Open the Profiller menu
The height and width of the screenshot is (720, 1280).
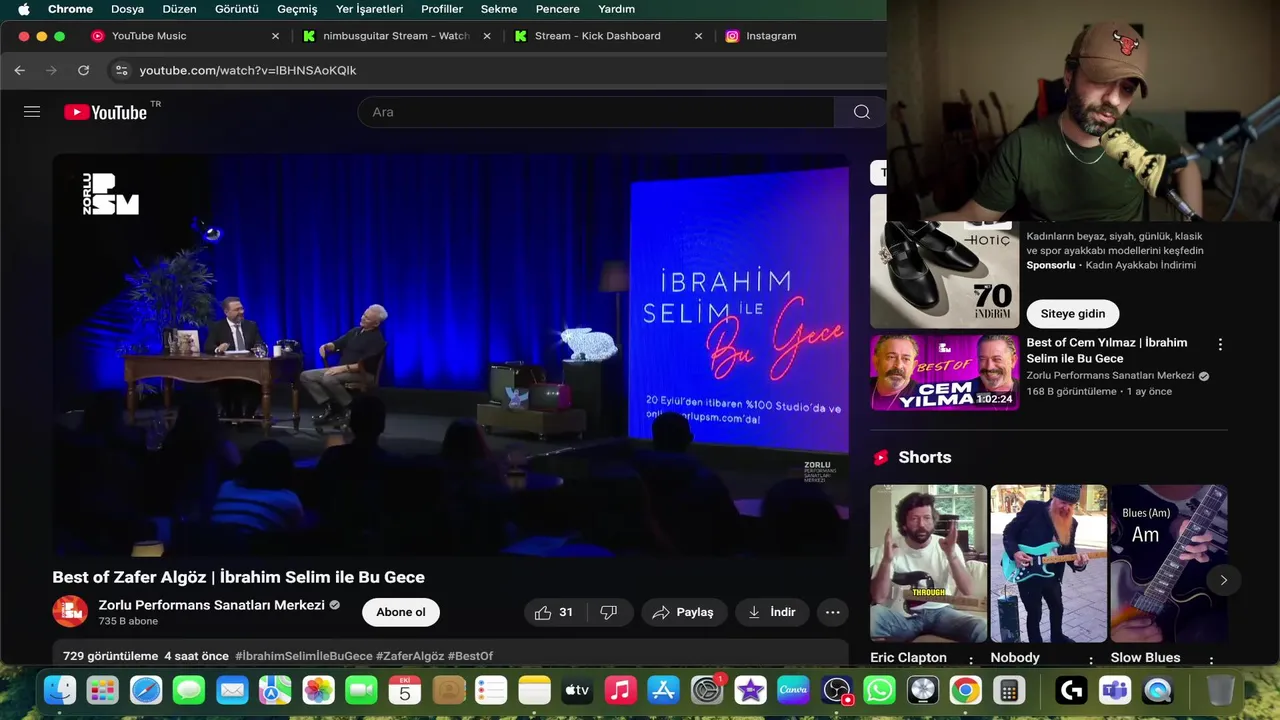(x=442, y=9)
